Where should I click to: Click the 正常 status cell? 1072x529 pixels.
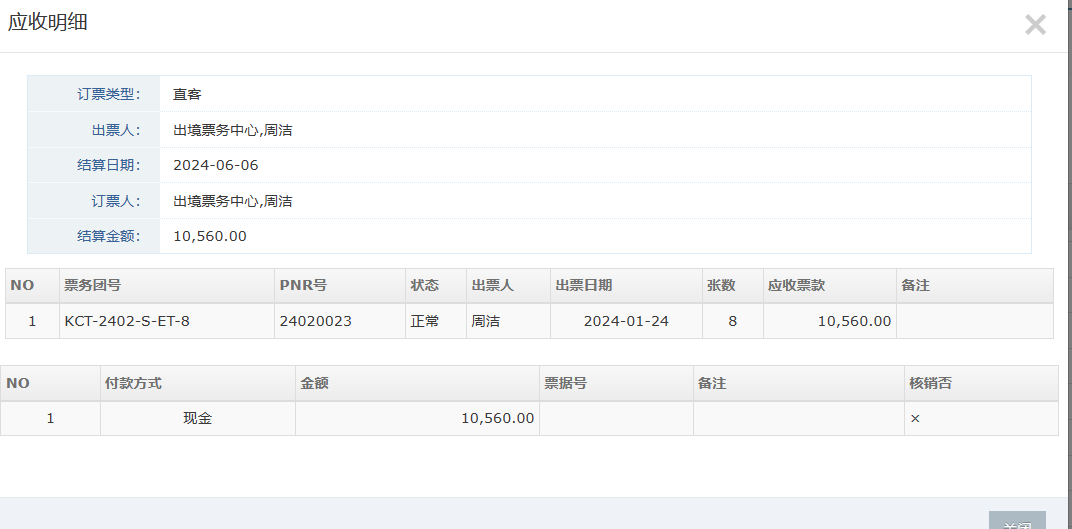click(425, 321)
